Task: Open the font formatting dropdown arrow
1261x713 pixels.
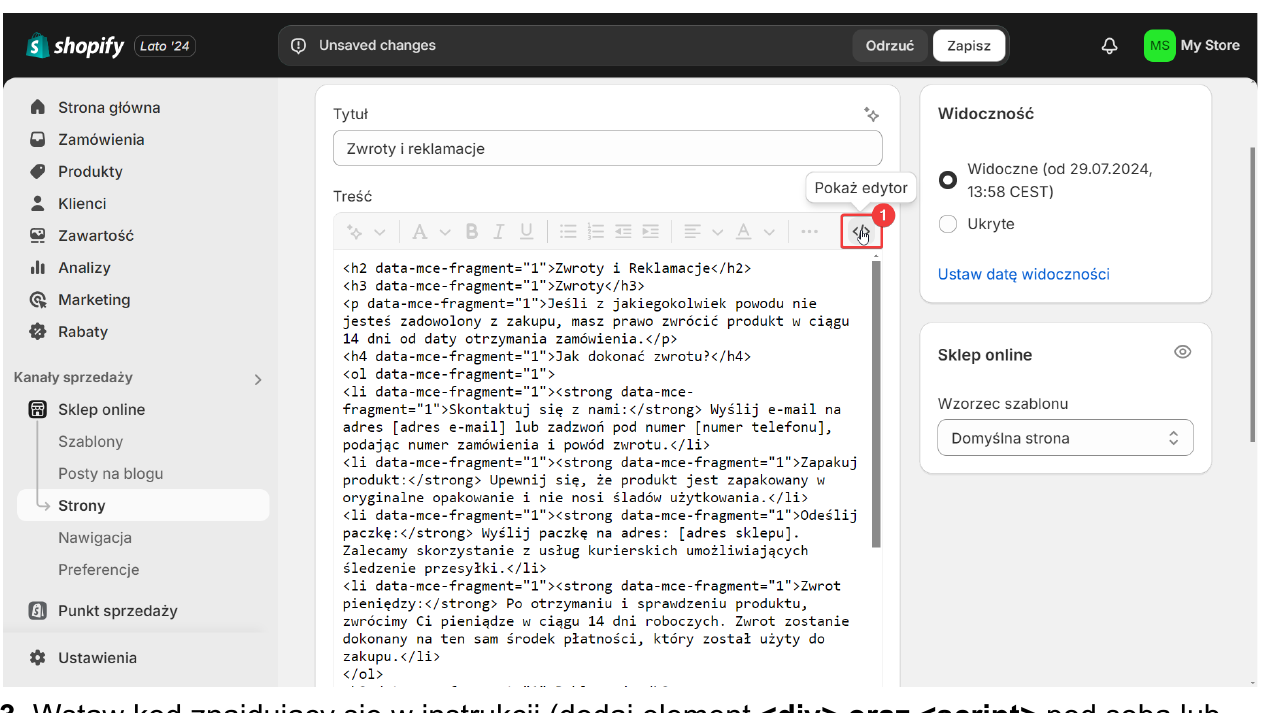Action: point(445,232)
